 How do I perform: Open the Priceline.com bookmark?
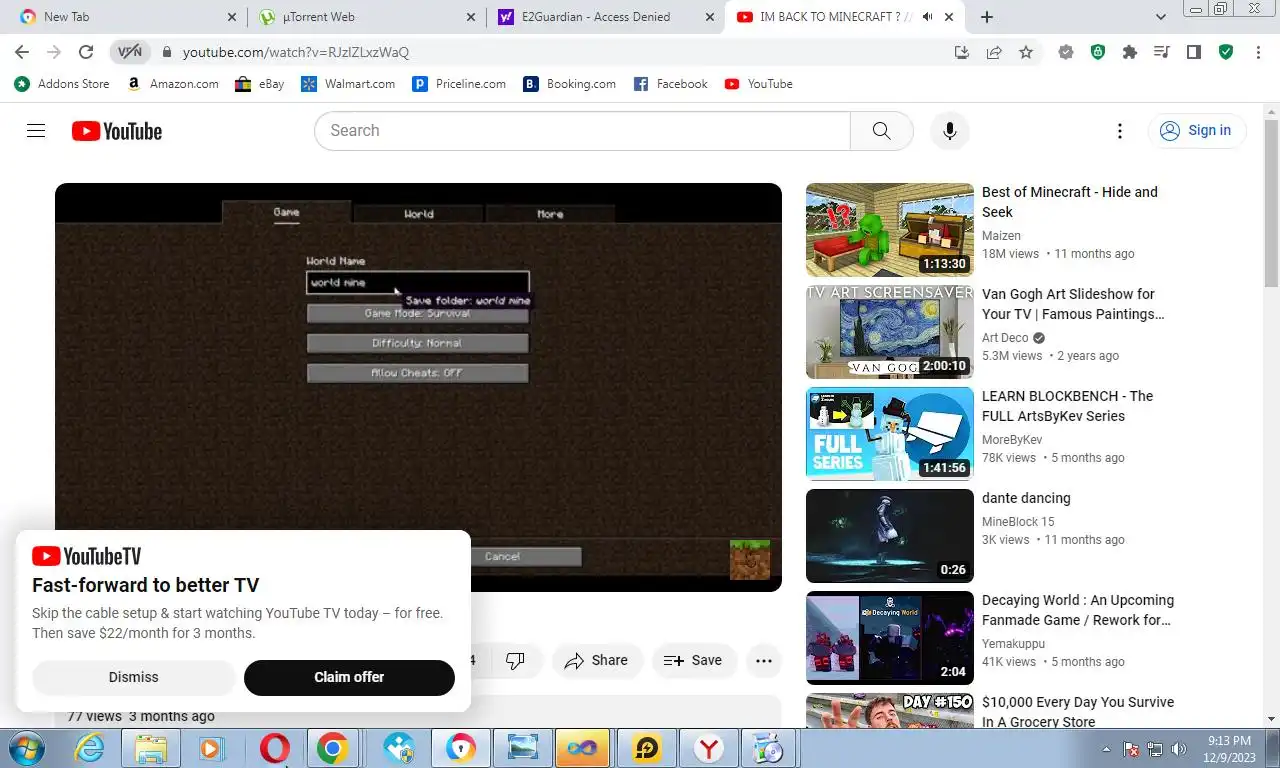tap(459, 84)
